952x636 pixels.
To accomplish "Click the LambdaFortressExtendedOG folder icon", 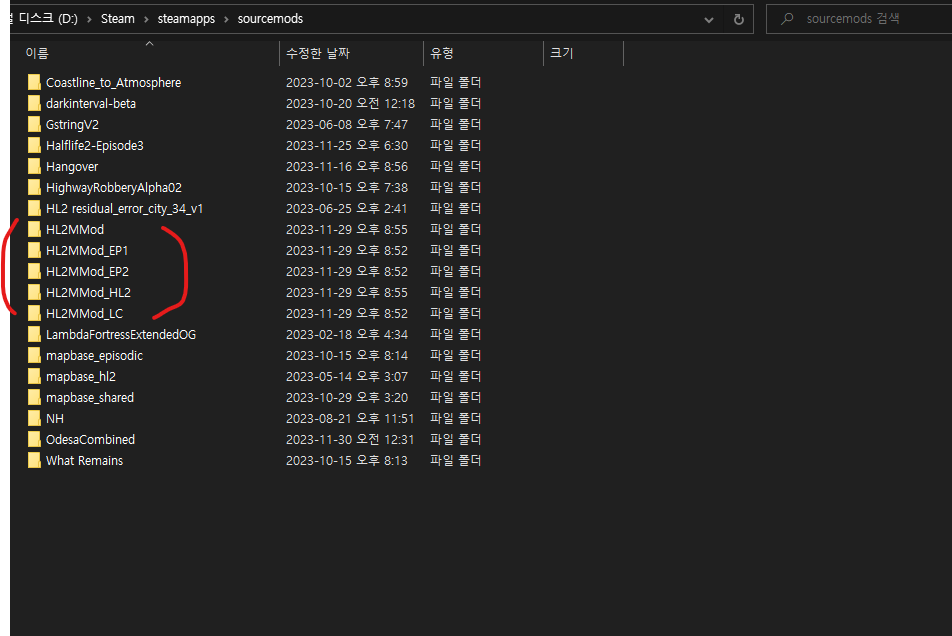I will 34,334.
